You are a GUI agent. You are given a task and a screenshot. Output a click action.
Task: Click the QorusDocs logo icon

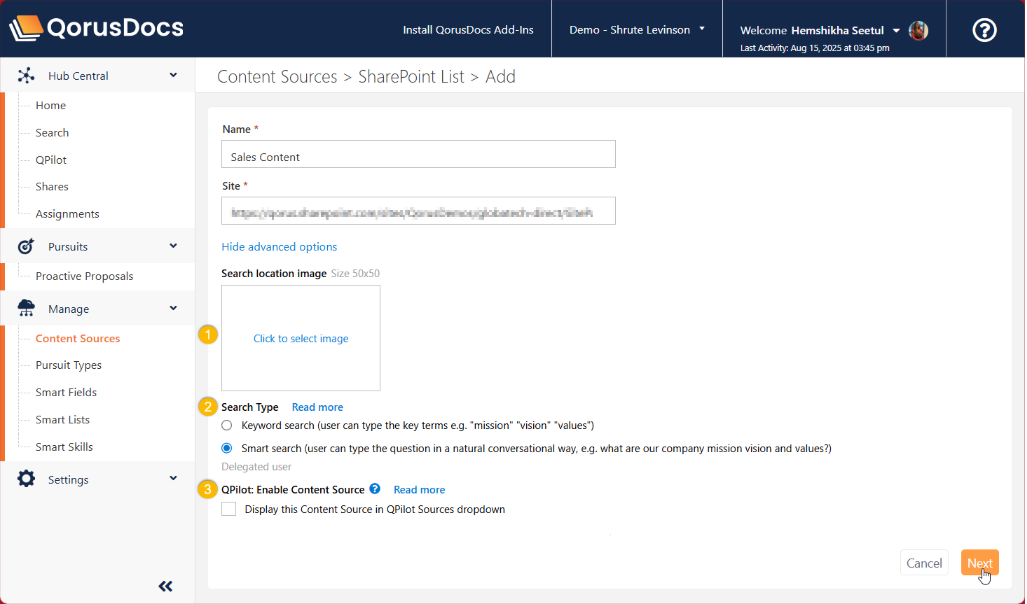(27, 28)
